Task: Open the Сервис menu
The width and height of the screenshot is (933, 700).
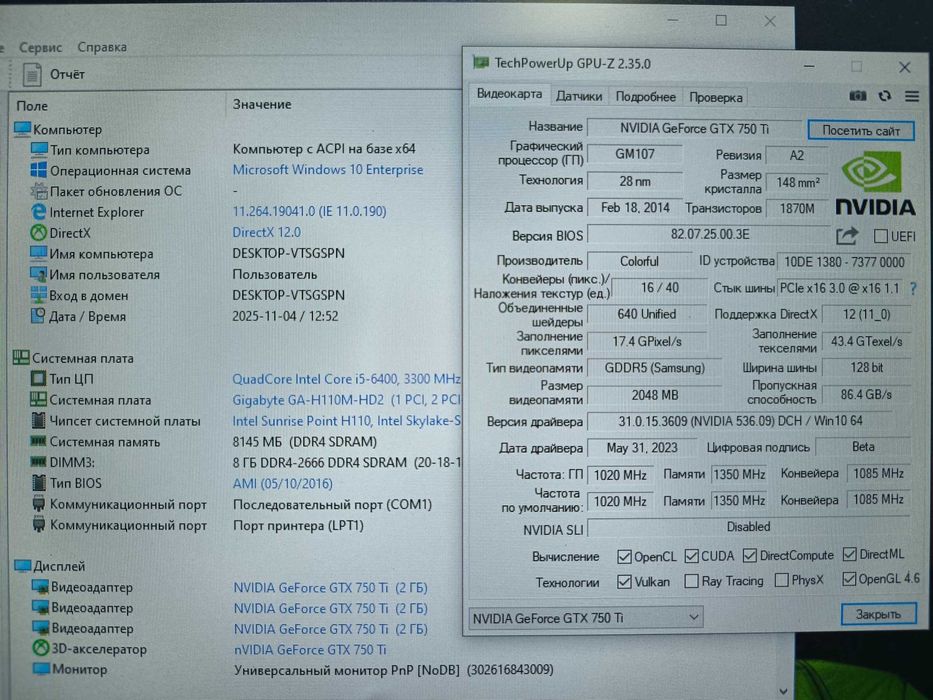Action: click(40, 47)
